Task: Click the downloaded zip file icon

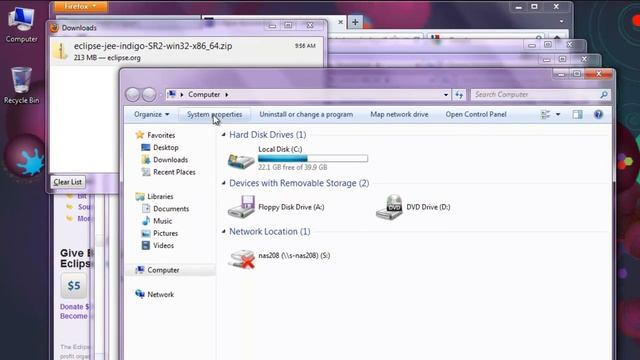Action: click(60, 51)
